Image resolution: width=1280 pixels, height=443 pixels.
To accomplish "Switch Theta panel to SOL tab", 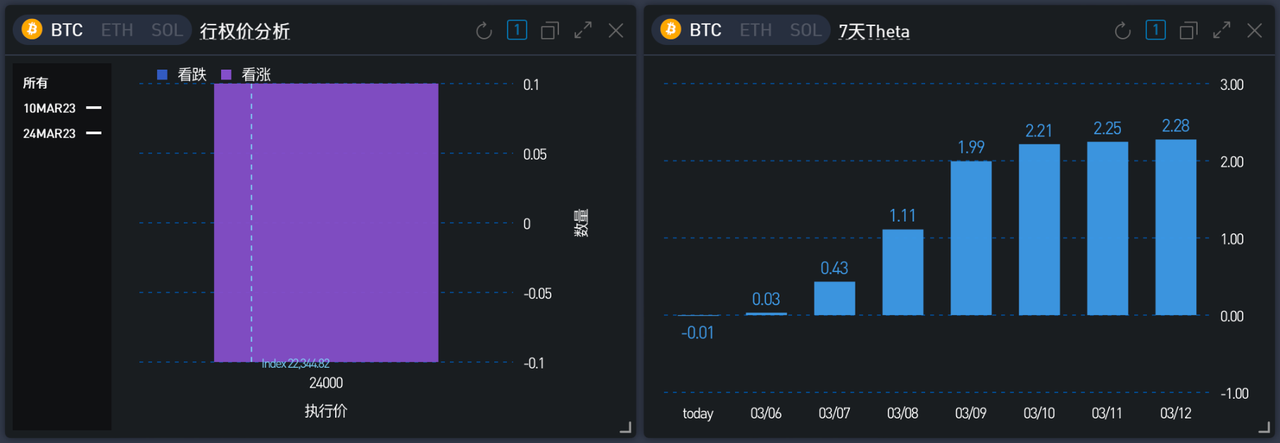I will point(805,30).
